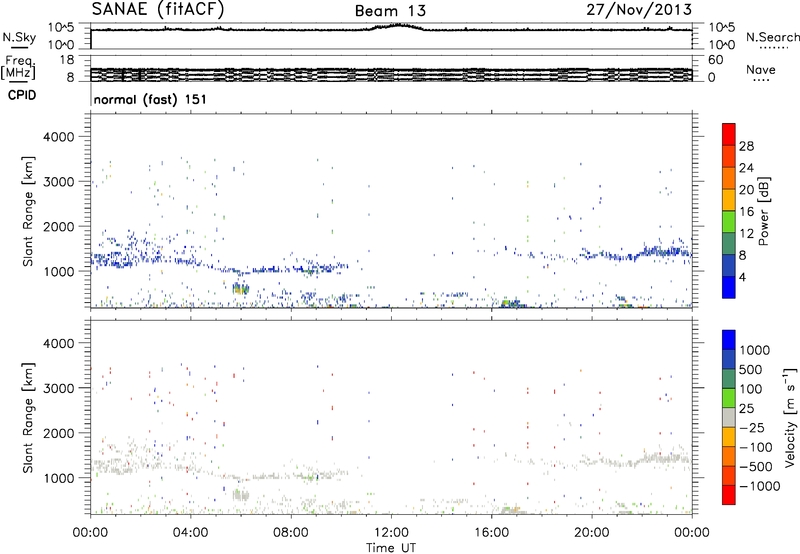Click the 1000 km tick in velocity panel

click(x=58, y=478)
